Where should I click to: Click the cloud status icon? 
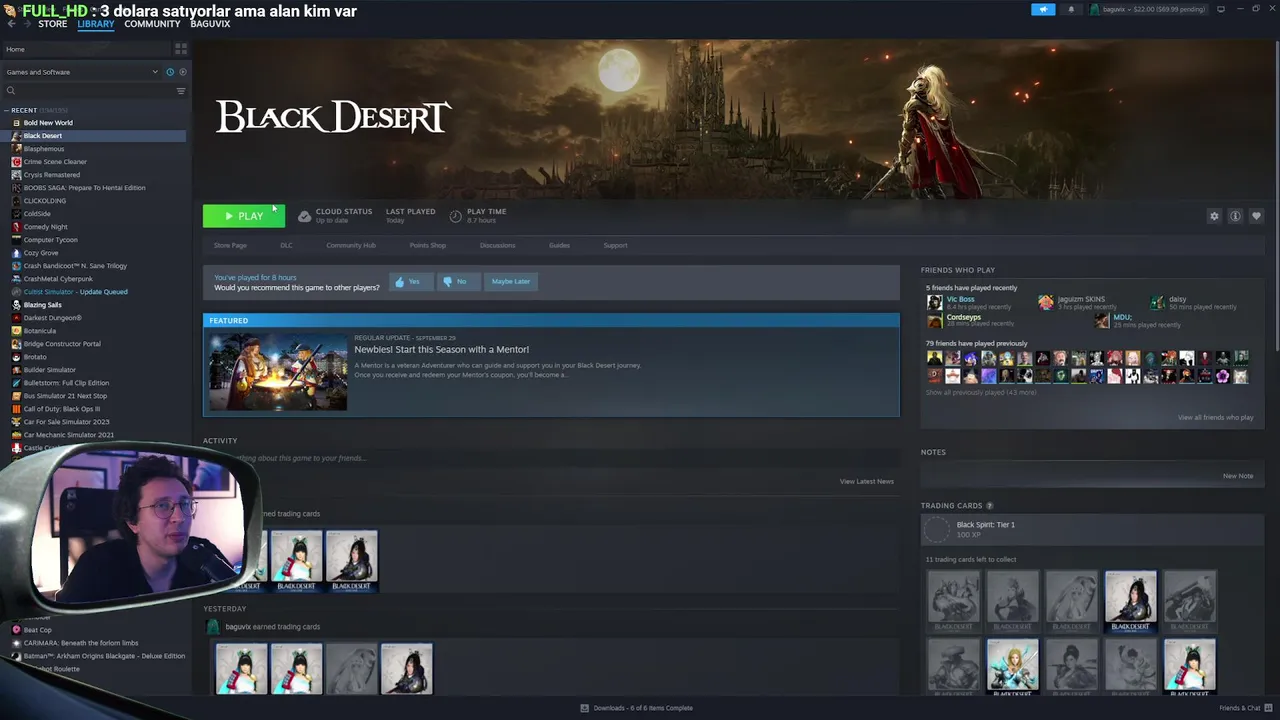tap(304, 216)
